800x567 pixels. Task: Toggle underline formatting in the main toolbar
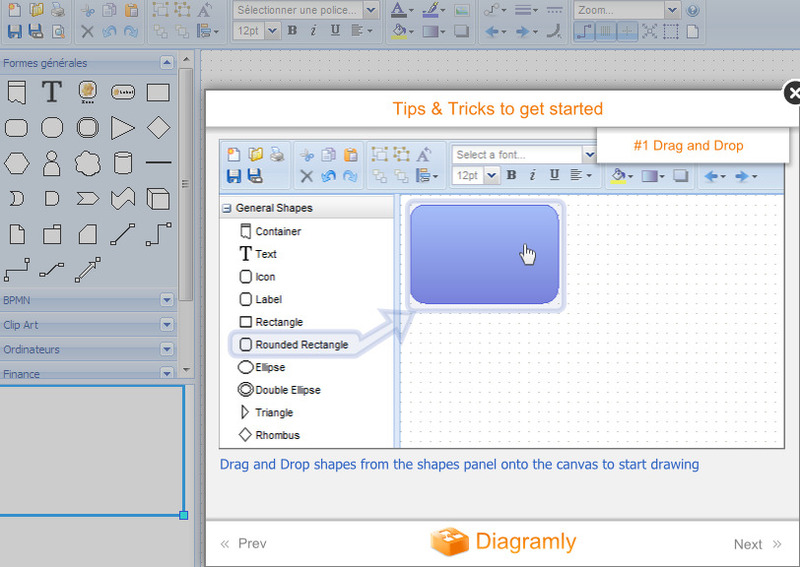(335, 31)
